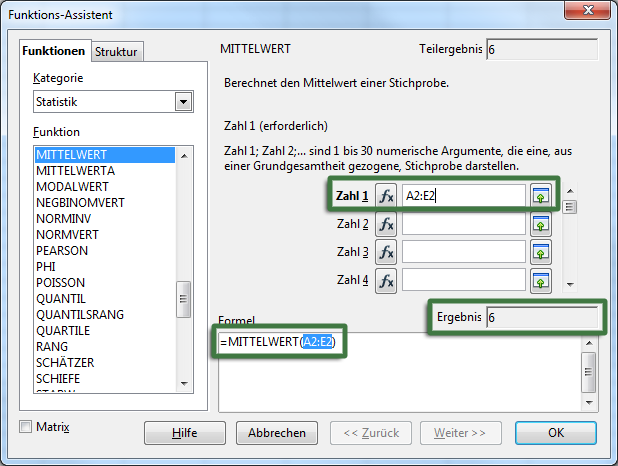Screen dimensions: 618x466
Task: Click the shrink icon for Zahl 3
Action: (x=541, y=252)
